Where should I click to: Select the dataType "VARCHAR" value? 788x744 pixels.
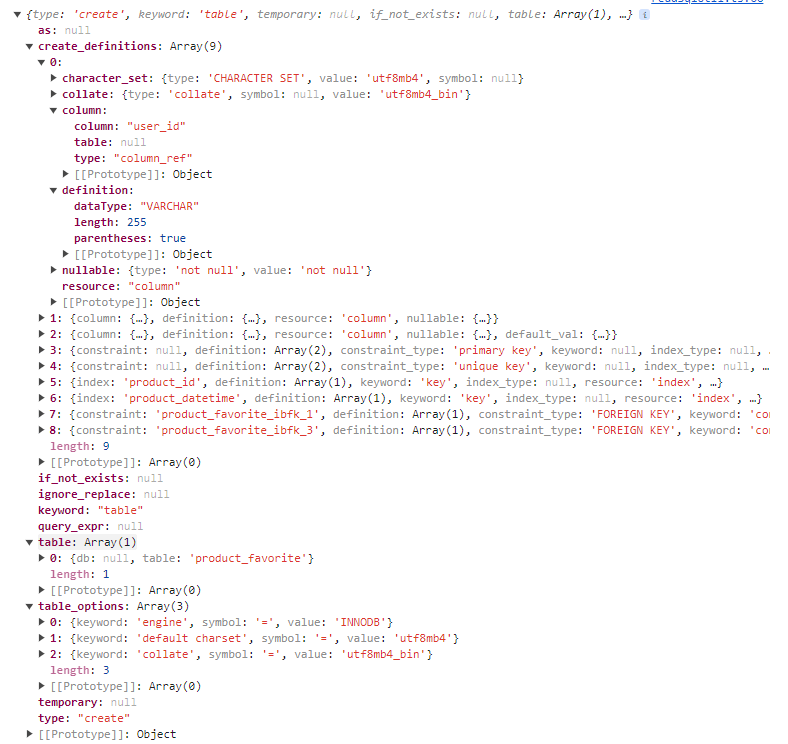[169, 207]
